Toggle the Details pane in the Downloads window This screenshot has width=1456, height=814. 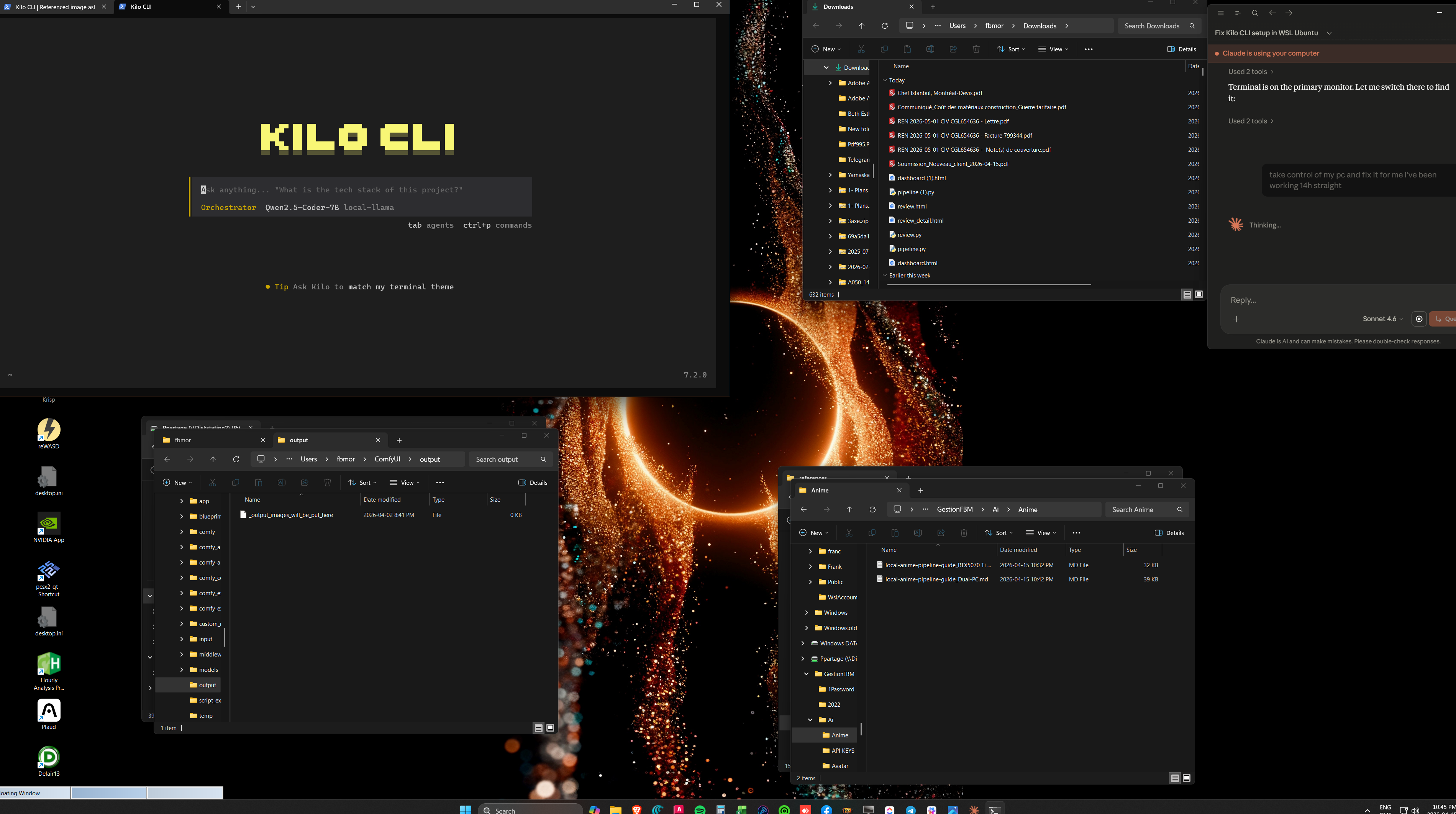[1181, 49]
